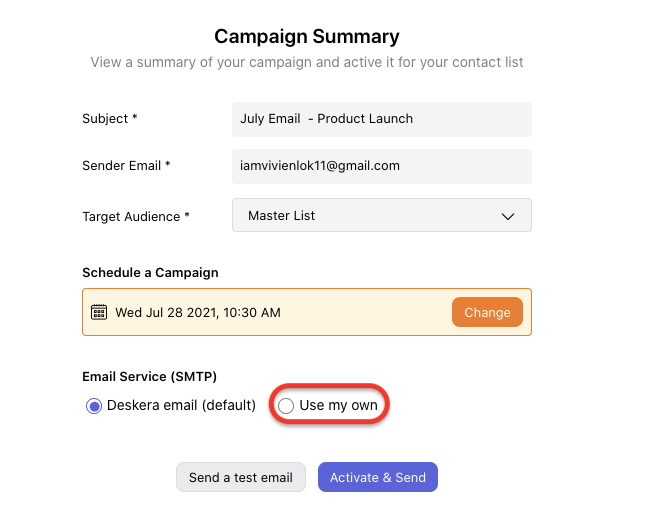Click the Target Audience field label

(x=136, y=216)
